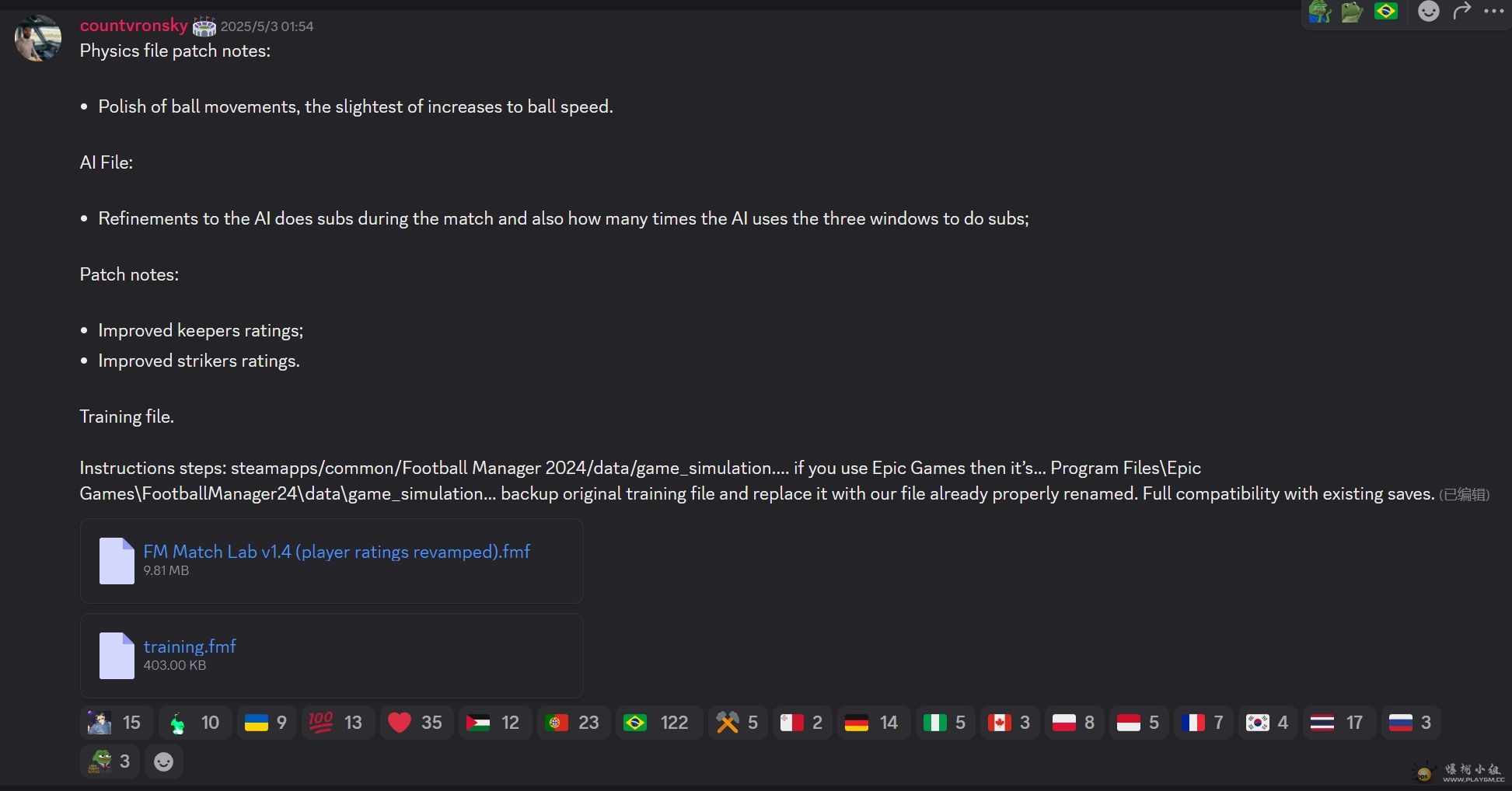The height and width of the screenshot is (791, 1512).
Task: Click the Forward message arrow icon
Action: [1461, 11]
